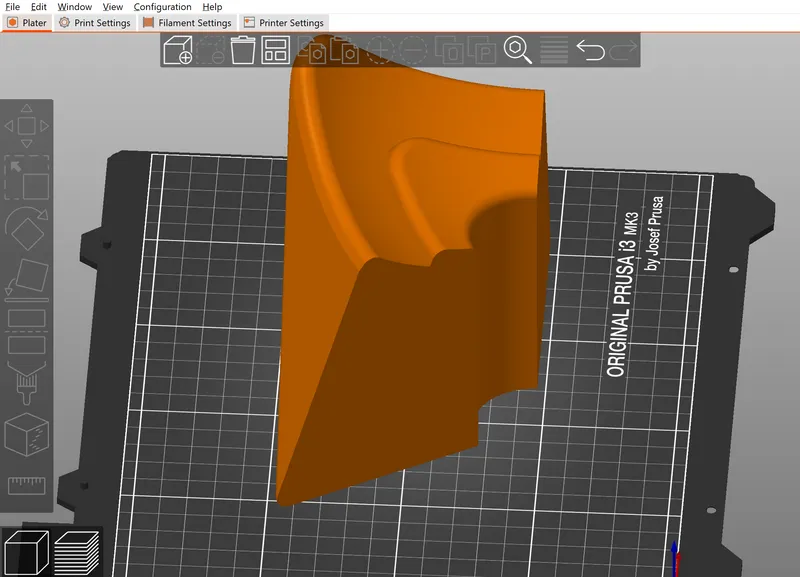Activate the Rotate gizmo tool

tap(26, 229)
